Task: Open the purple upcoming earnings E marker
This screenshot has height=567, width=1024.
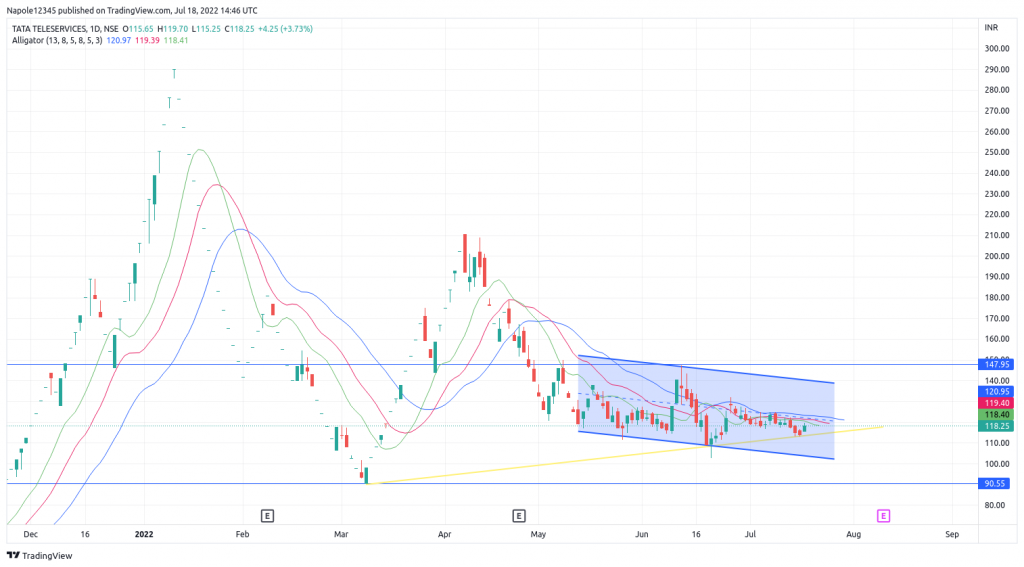Action: point(883,516)
